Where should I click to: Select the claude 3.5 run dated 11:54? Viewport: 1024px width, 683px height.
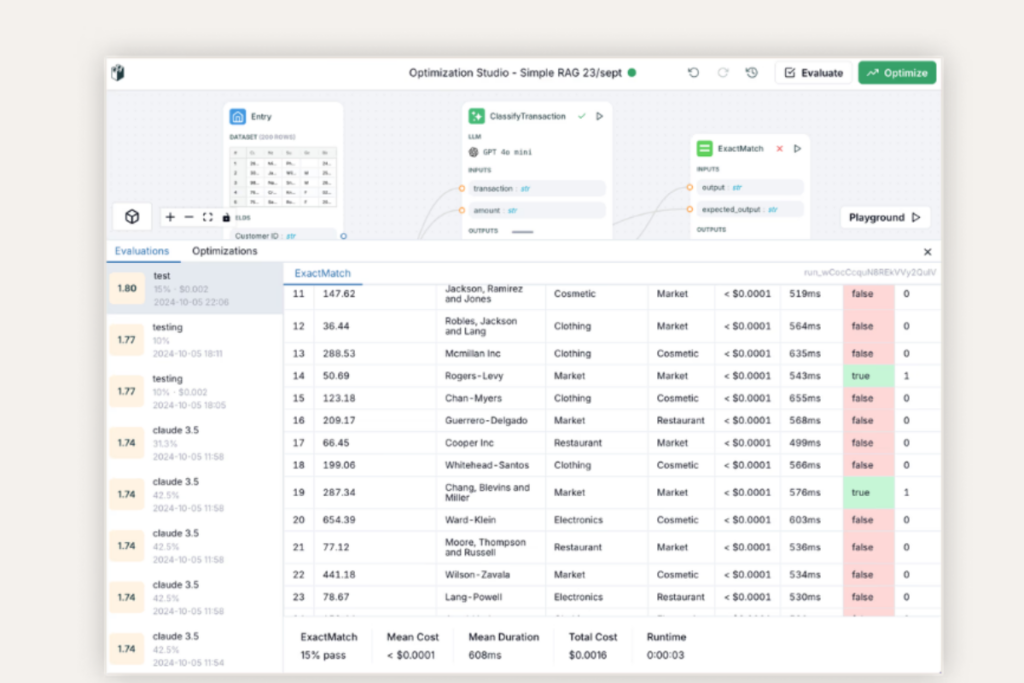tap(195, 649)
